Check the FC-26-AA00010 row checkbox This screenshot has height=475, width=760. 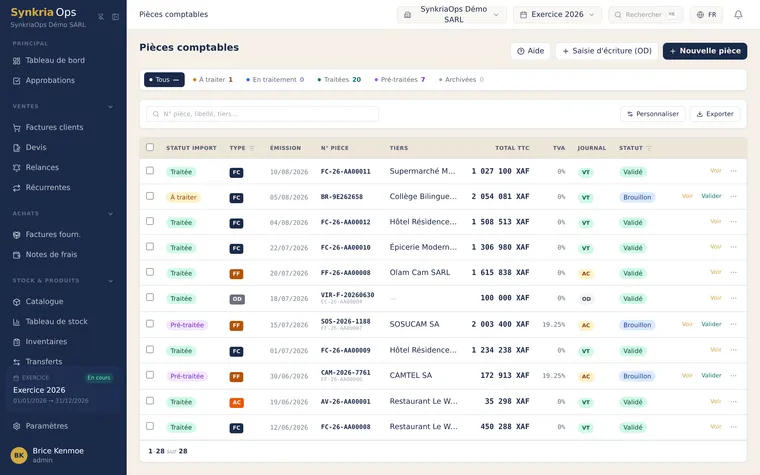(x=150, y=246)
